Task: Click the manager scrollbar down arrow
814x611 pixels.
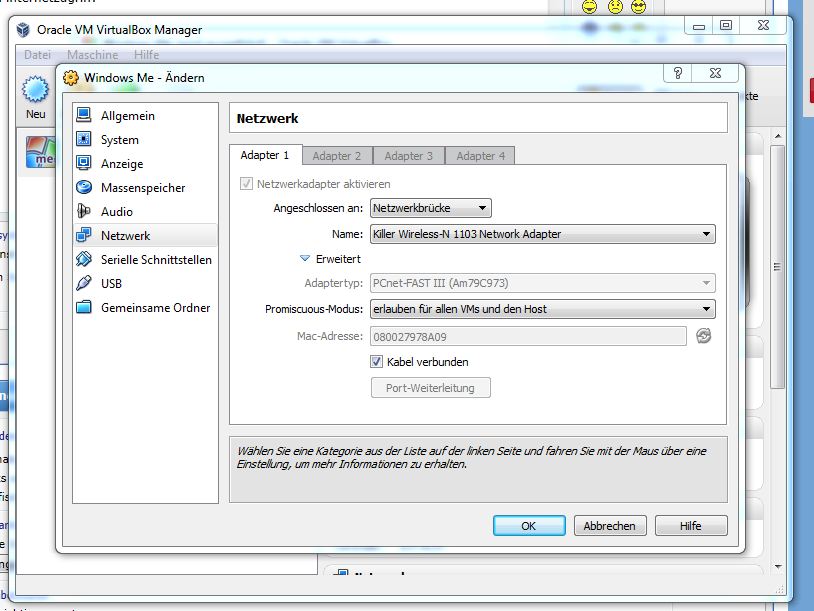Action: pyautogui.click(x=778, y=566)
